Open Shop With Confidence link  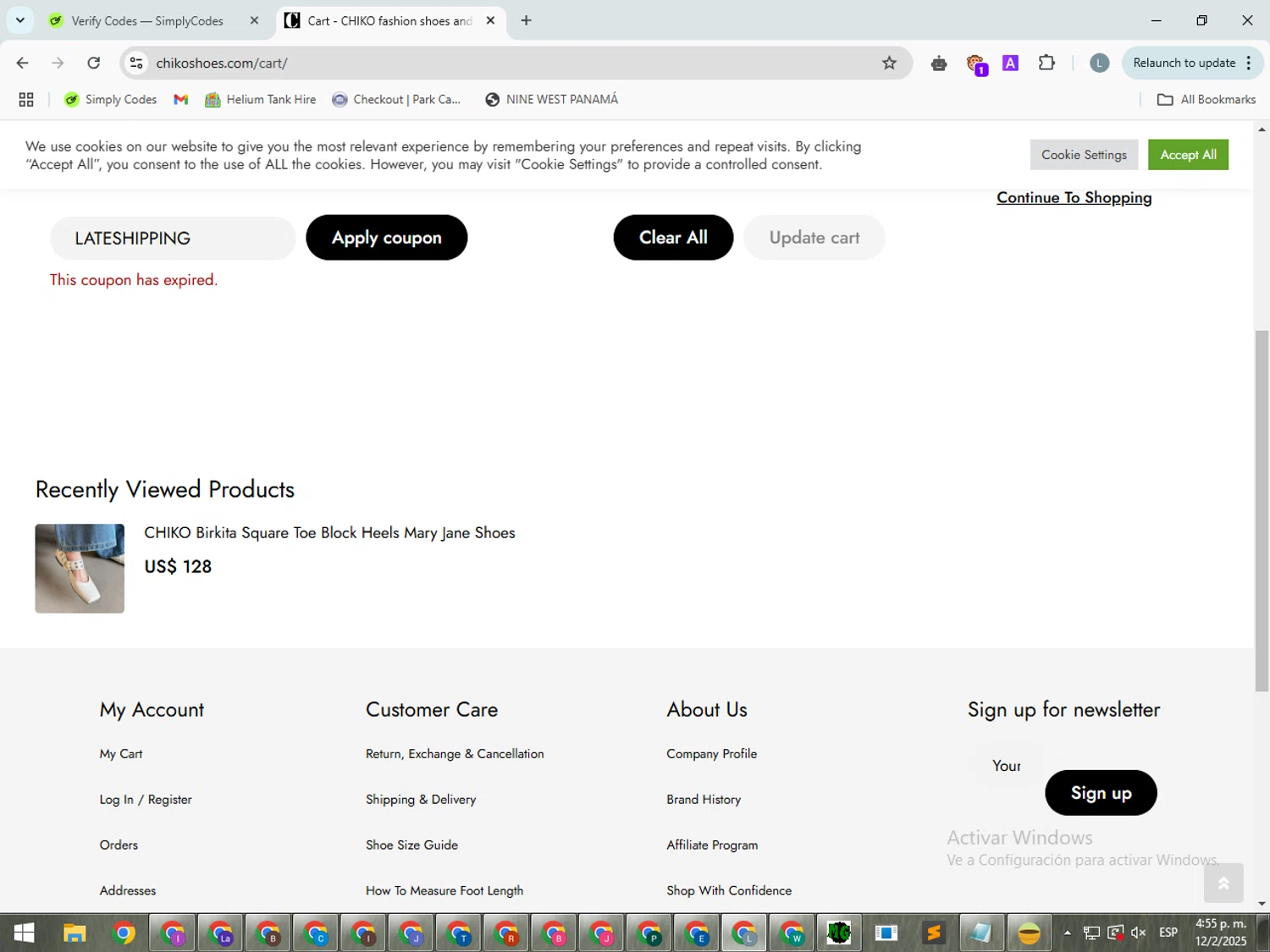click(729, 891)
